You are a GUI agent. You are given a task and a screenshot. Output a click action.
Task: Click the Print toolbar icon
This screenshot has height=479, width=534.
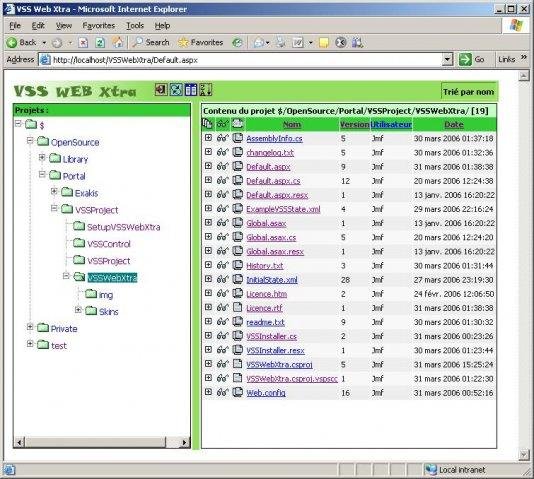click(281, 43)
